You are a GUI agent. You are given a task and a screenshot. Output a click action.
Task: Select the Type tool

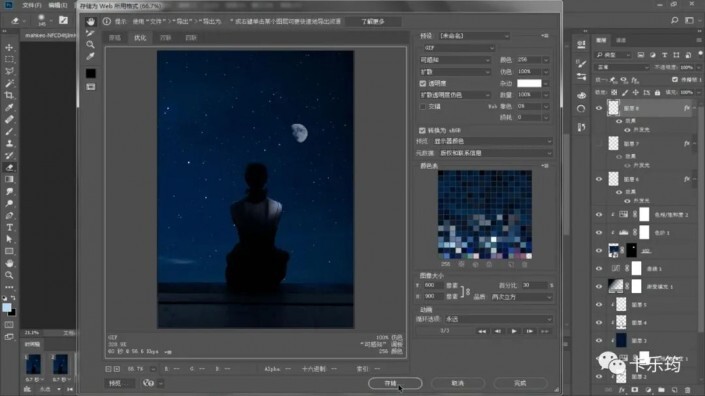coord(9,227)
